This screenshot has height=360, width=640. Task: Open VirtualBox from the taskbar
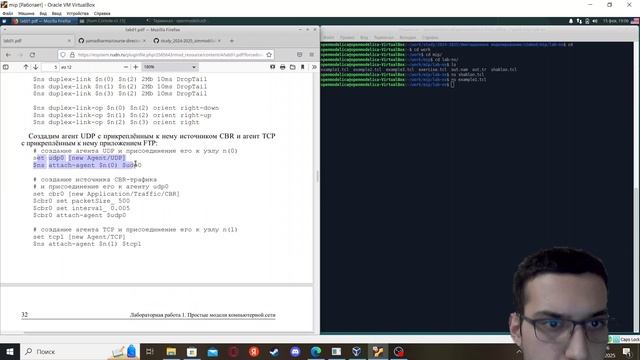[357, 351]
